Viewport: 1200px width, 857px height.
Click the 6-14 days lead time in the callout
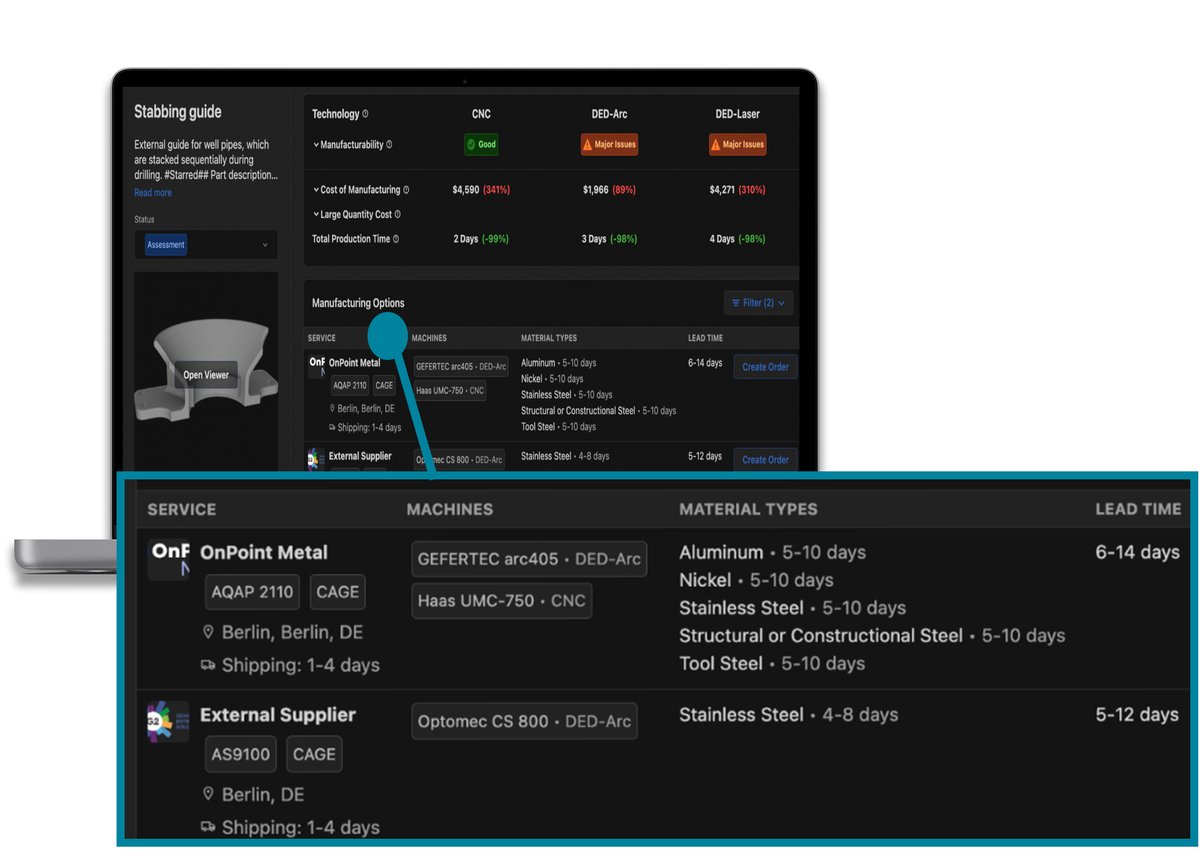[1137, 552]
